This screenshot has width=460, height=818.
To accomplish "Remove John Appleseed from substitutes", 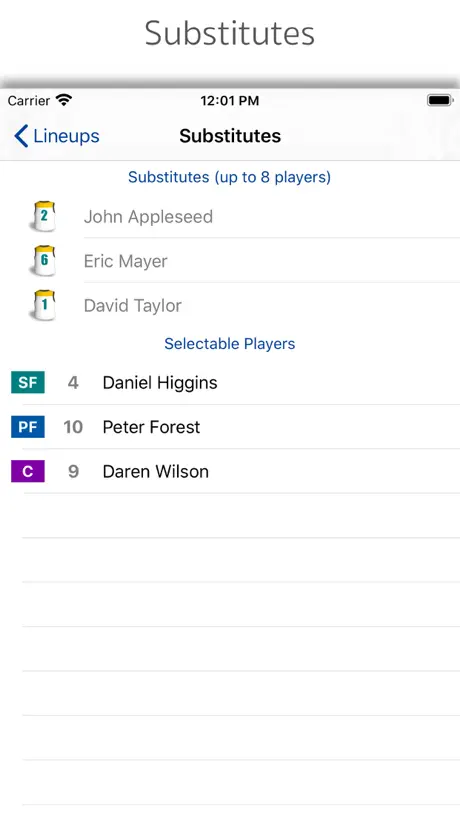I will (x=230, y=216).
